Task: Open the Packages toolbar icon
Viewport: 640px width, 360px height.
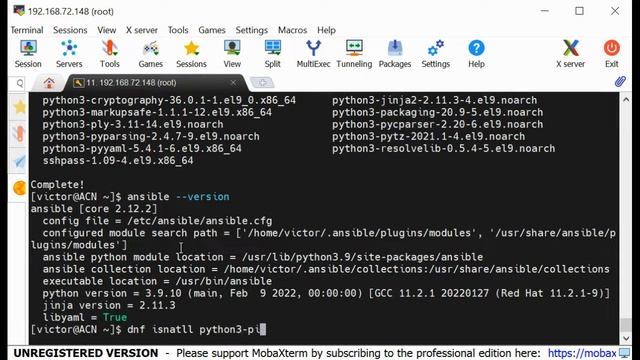Action: click(395, 54)
